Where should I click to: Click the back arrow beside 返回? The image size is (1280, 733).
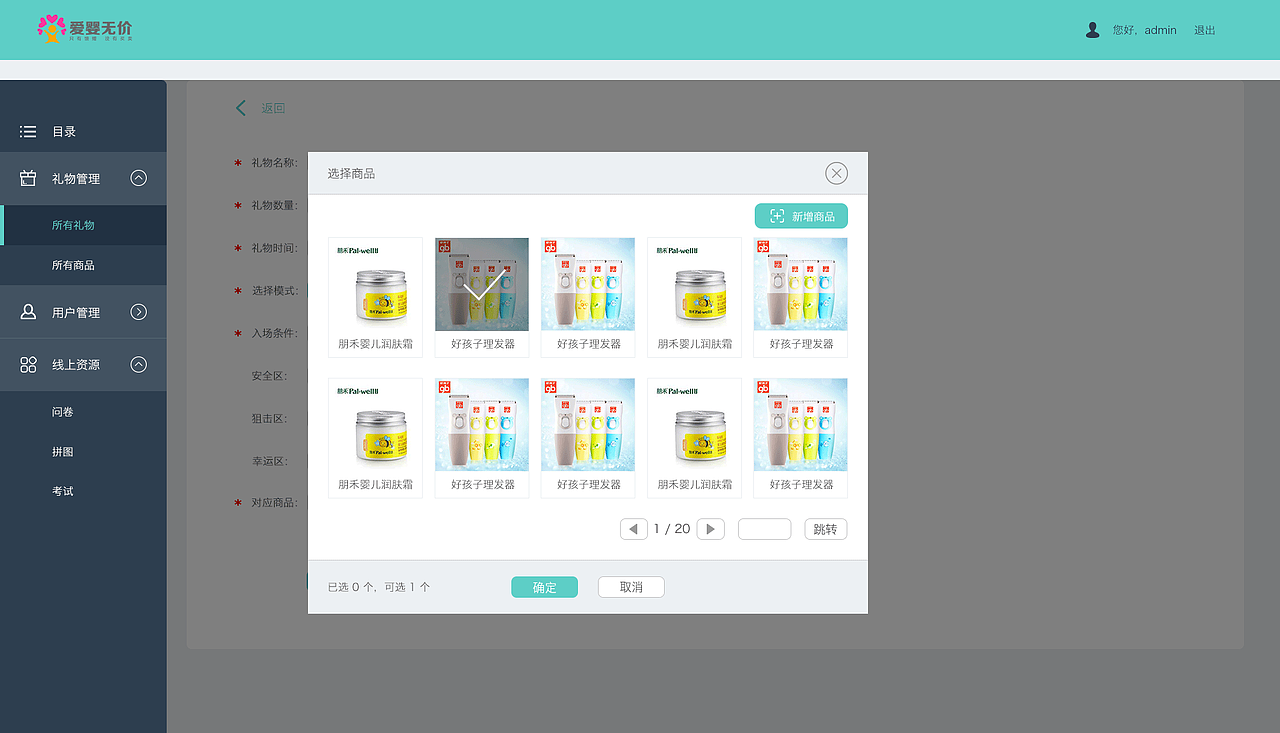(x=240, y=107)
